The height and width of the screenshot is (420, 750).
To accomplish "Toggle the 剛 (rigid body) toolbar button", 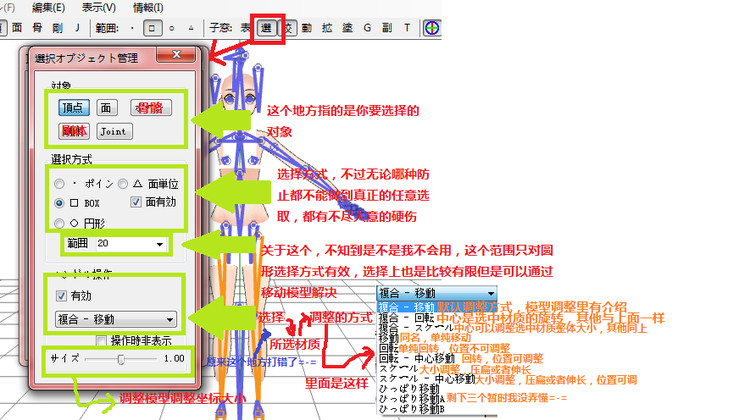I will tap(57, 28).
